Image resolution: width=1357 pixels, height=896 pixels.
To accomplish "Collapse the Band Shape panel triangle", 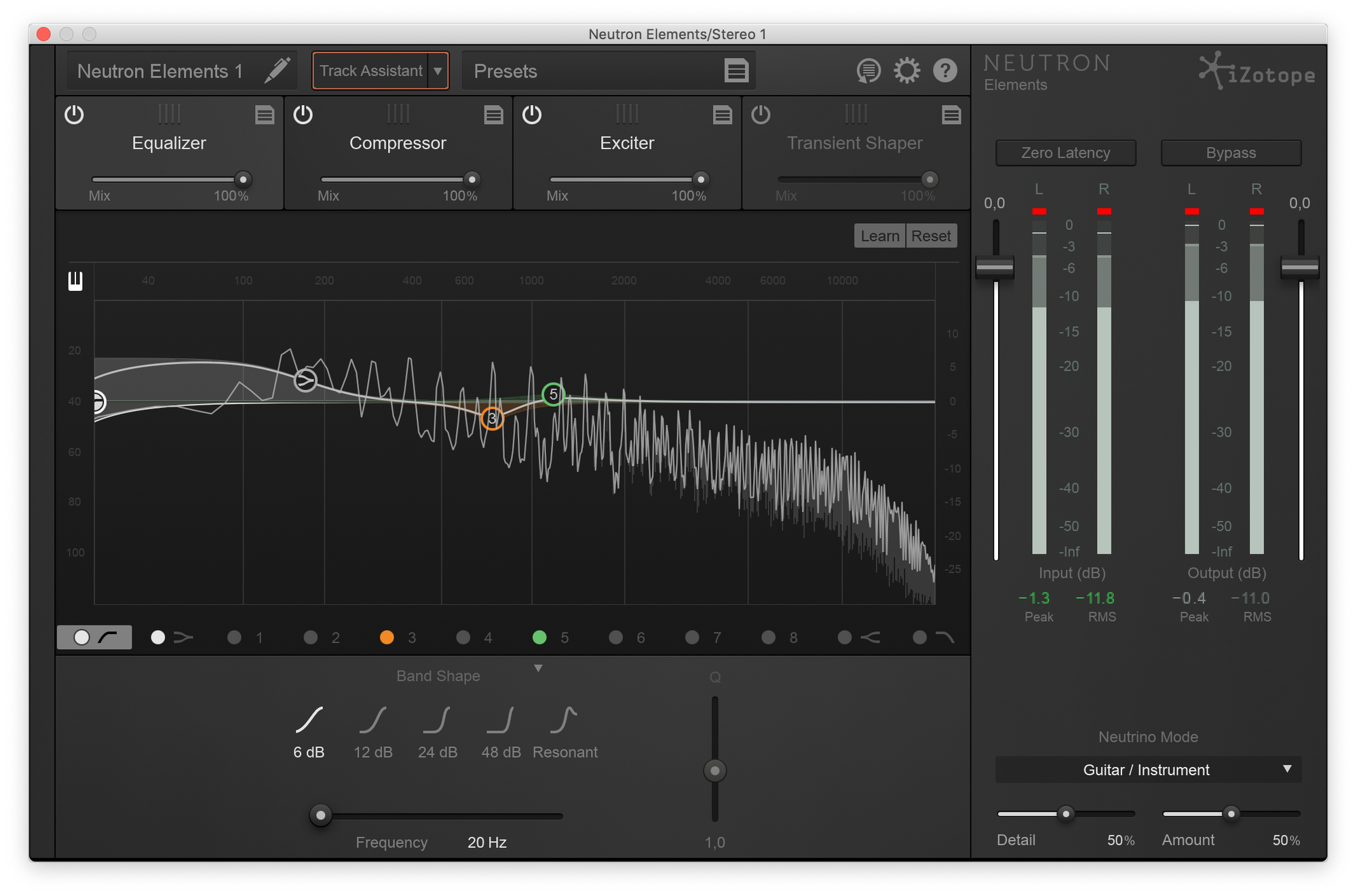I will (x=538, y=669).
